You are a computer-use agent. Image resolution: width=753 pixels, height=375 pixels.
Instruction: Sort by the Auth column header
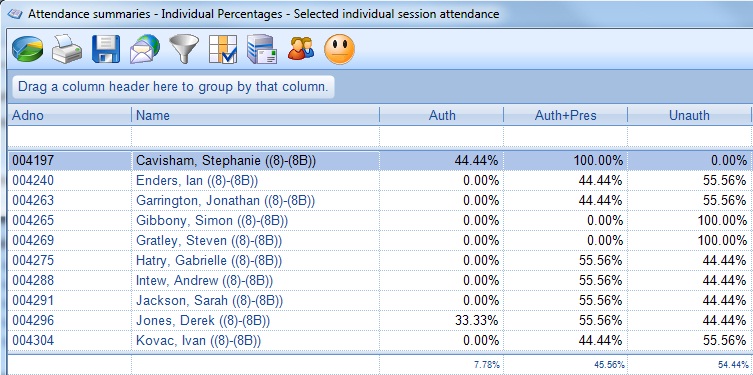[x=441, y=115]
